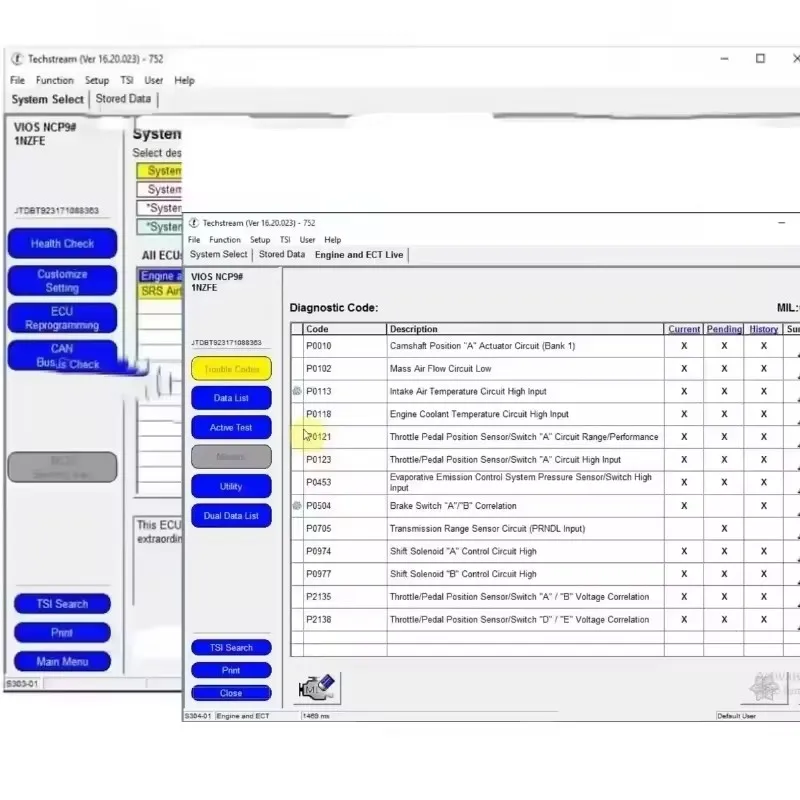Select the Engine and ECT Live tab
Image resolution: width=800 pixels, height=800 pixels.
pos(359,255)
